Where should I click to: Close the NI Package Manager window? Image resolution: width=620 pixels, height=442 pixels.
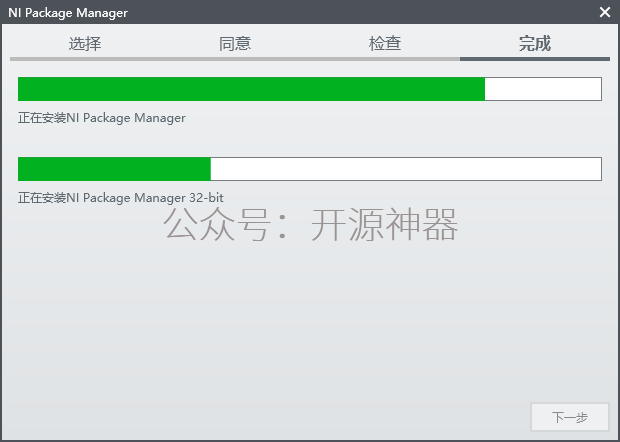pos(605,12)
